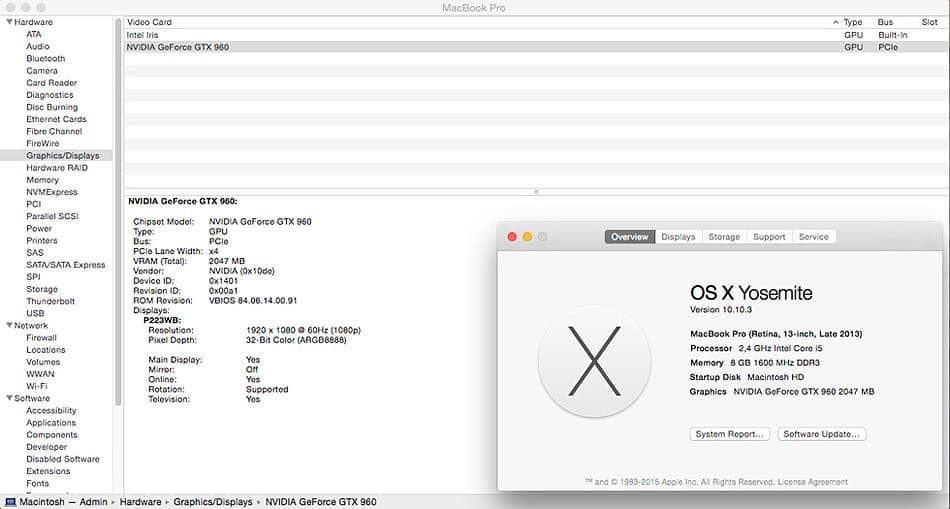Select Memory in the sidebar

pos(42,179)
